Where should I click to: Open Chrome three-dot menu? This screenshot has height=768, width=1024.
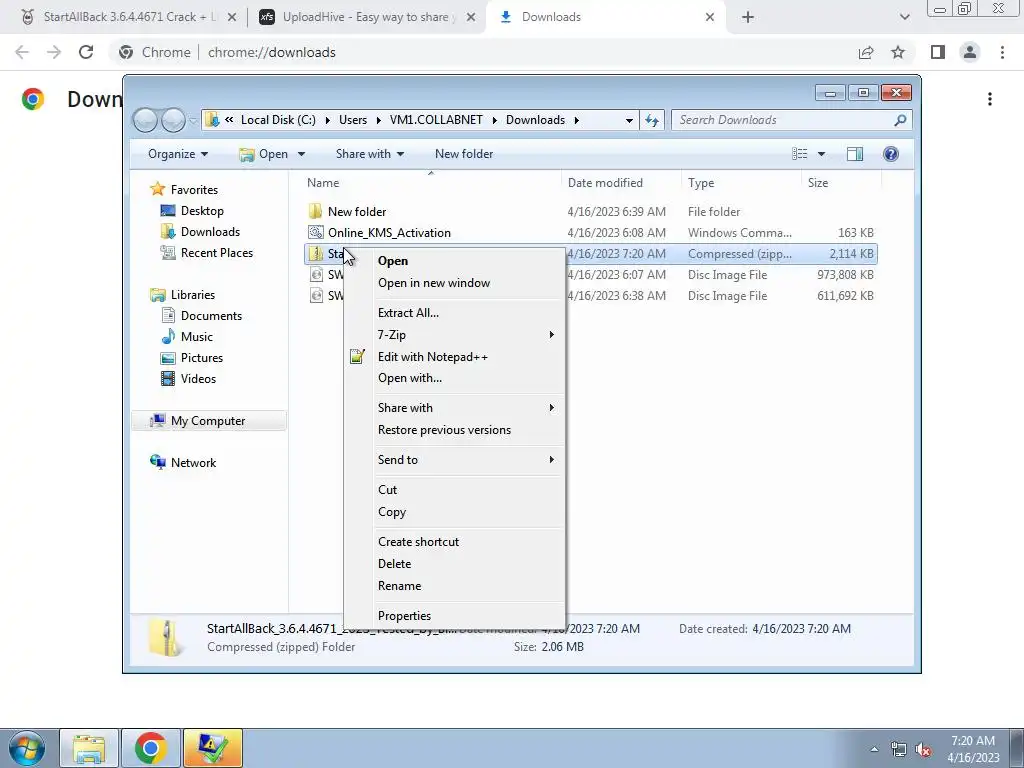click(x=1002, y=52)
